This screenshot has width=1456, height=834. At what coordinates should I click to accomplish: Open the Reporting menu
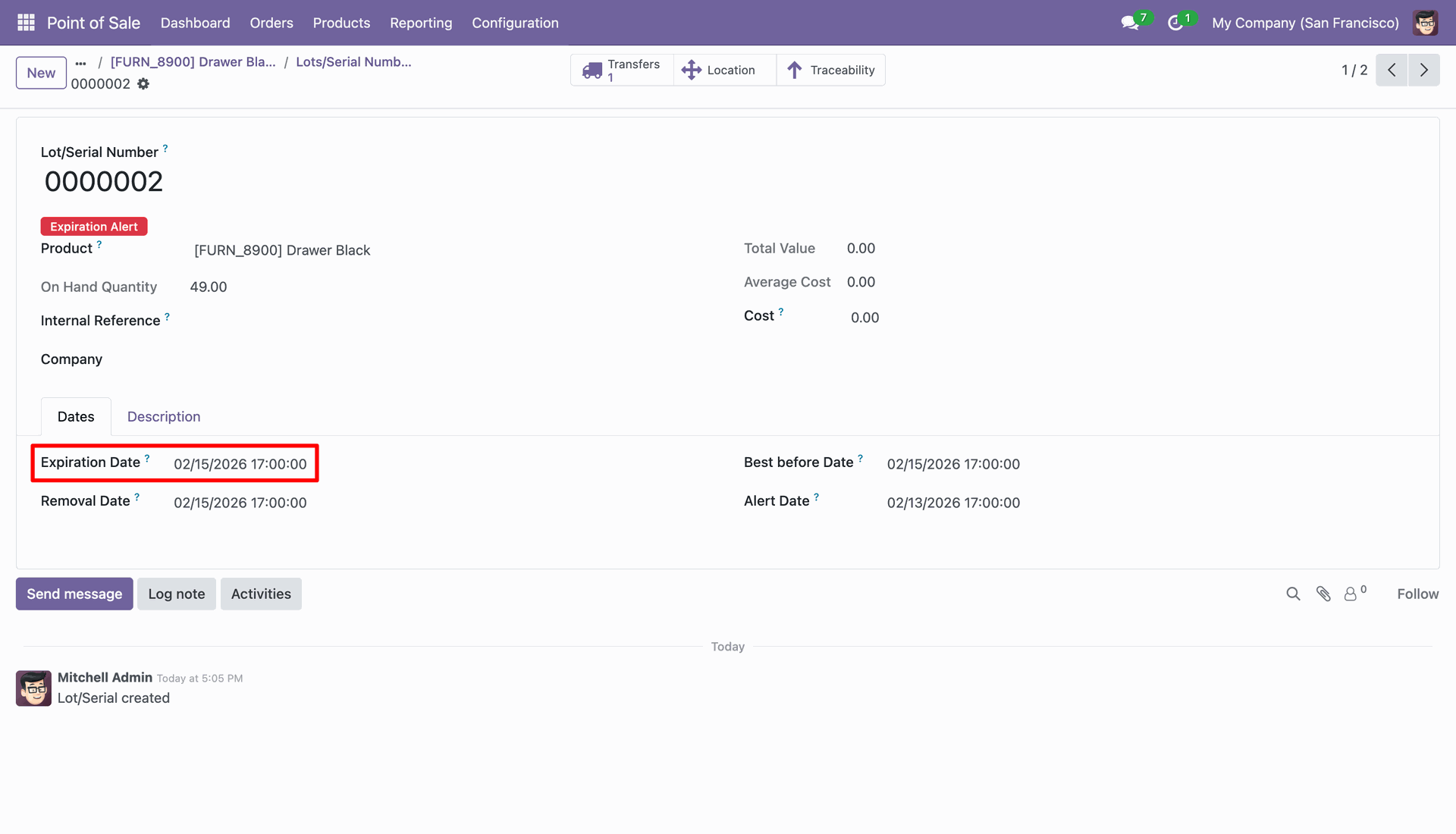(421, 23)
